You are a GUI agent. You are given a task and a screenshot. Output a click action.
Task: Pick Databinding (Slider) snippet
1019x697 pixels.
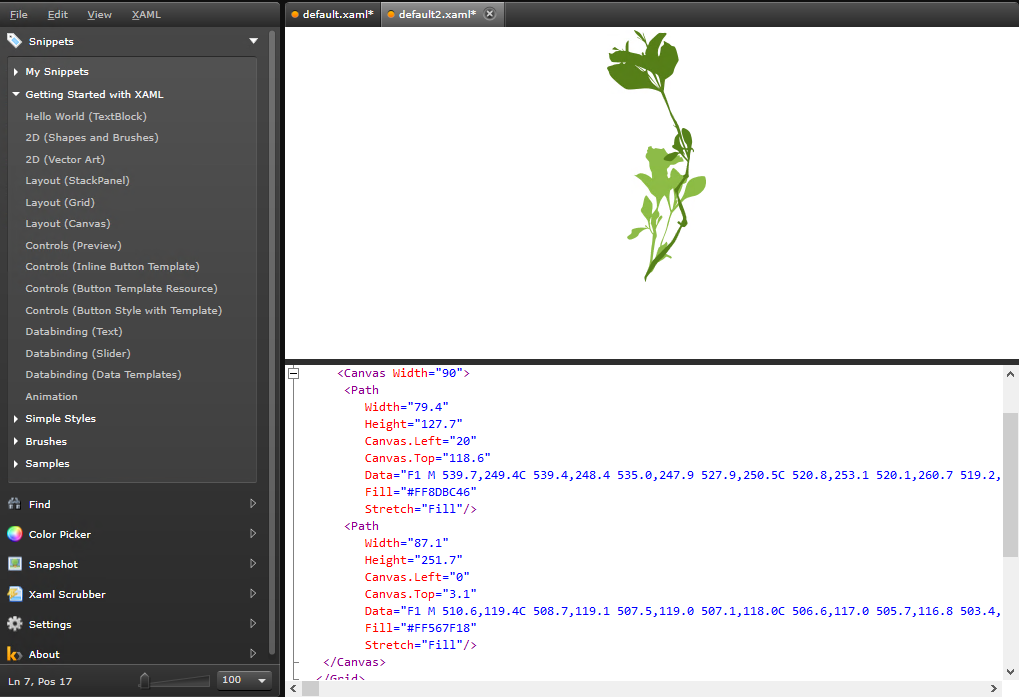pyautogui.click(x=78, y=353)
